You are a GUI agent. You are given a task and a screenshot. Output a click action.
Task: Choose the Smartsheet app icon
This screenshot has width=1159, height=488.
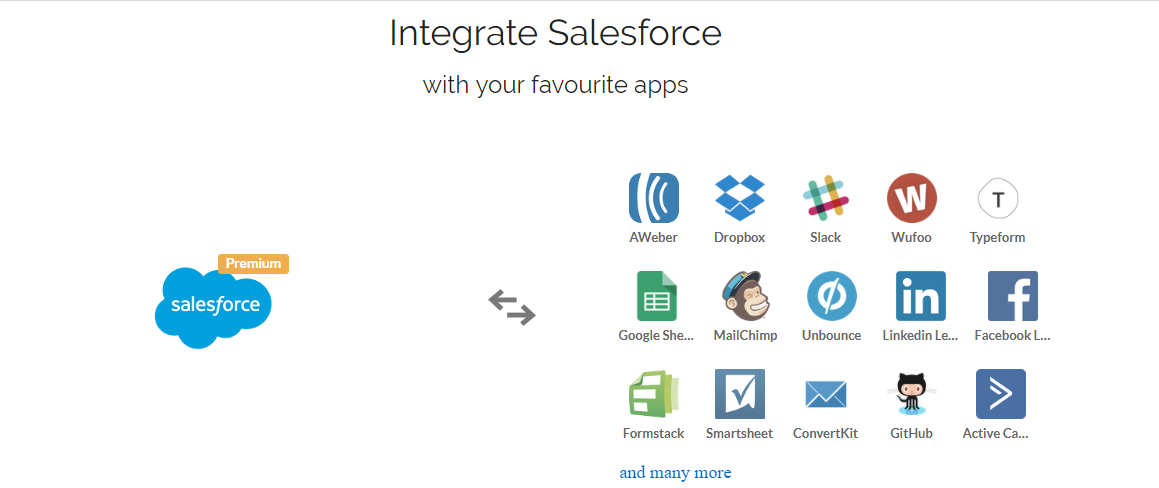pyautogui.click(x=739, y=394)
